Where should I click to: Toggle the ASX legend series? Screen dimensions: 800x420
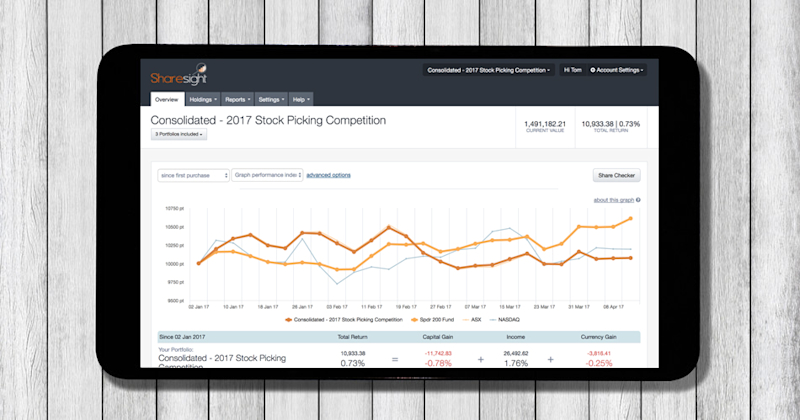point(472,320)
